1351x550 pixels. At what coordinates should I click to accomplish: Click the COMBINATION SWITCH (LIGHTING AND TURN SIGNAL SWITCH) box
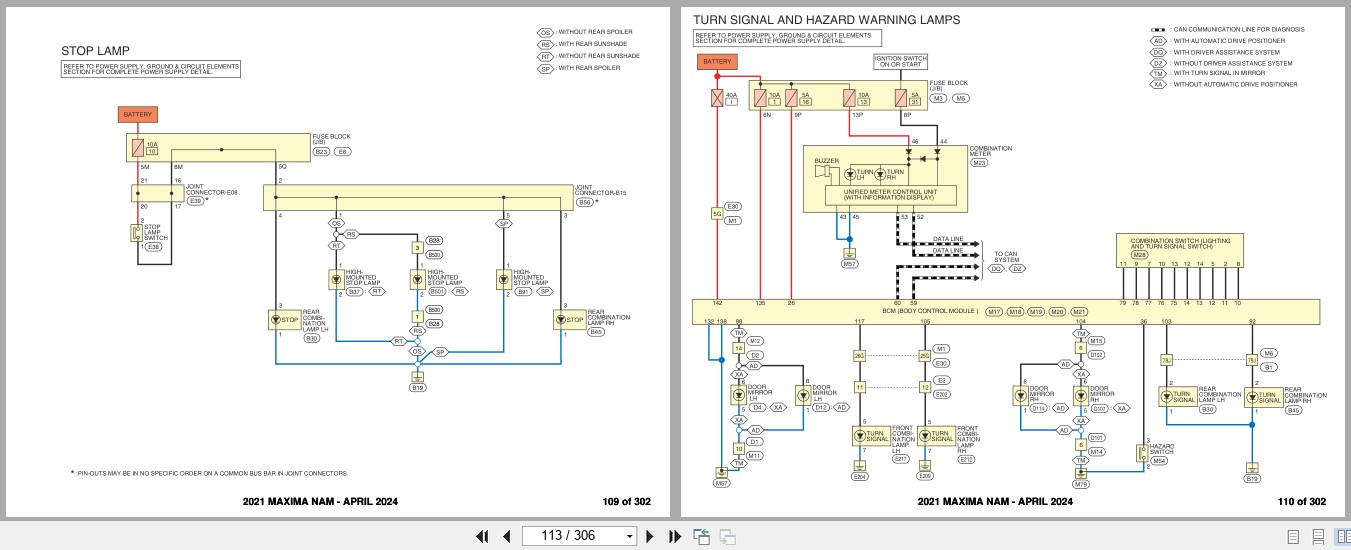point(1180,250)
